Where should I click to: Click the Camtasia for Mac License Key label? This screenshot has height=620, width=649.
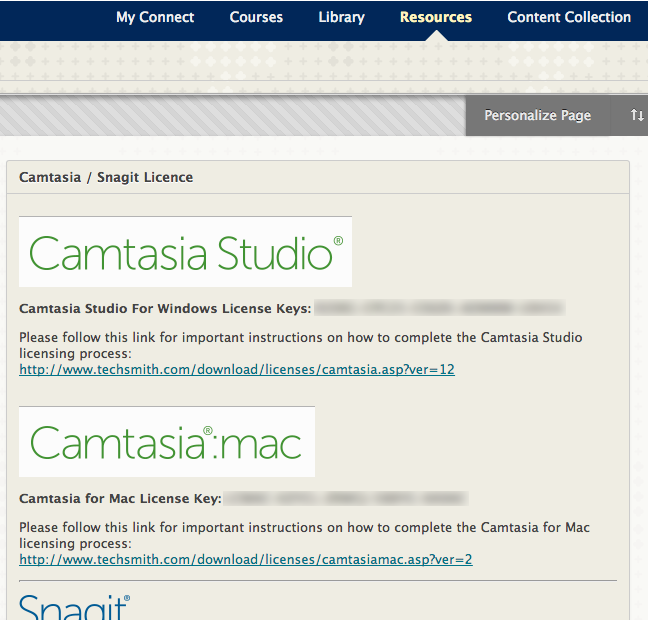[120, 499]
